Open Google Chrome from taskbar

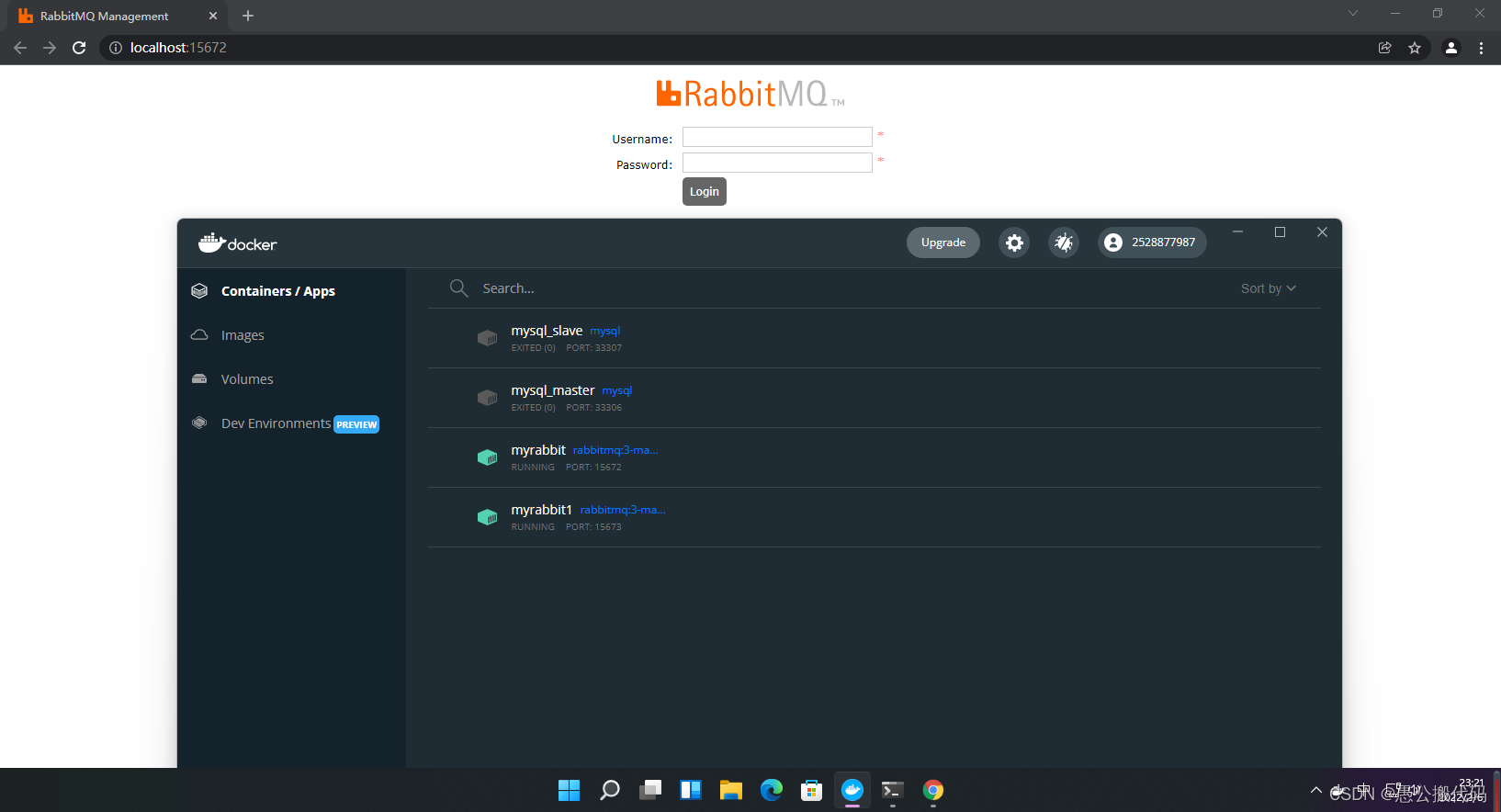pos(933,790)
